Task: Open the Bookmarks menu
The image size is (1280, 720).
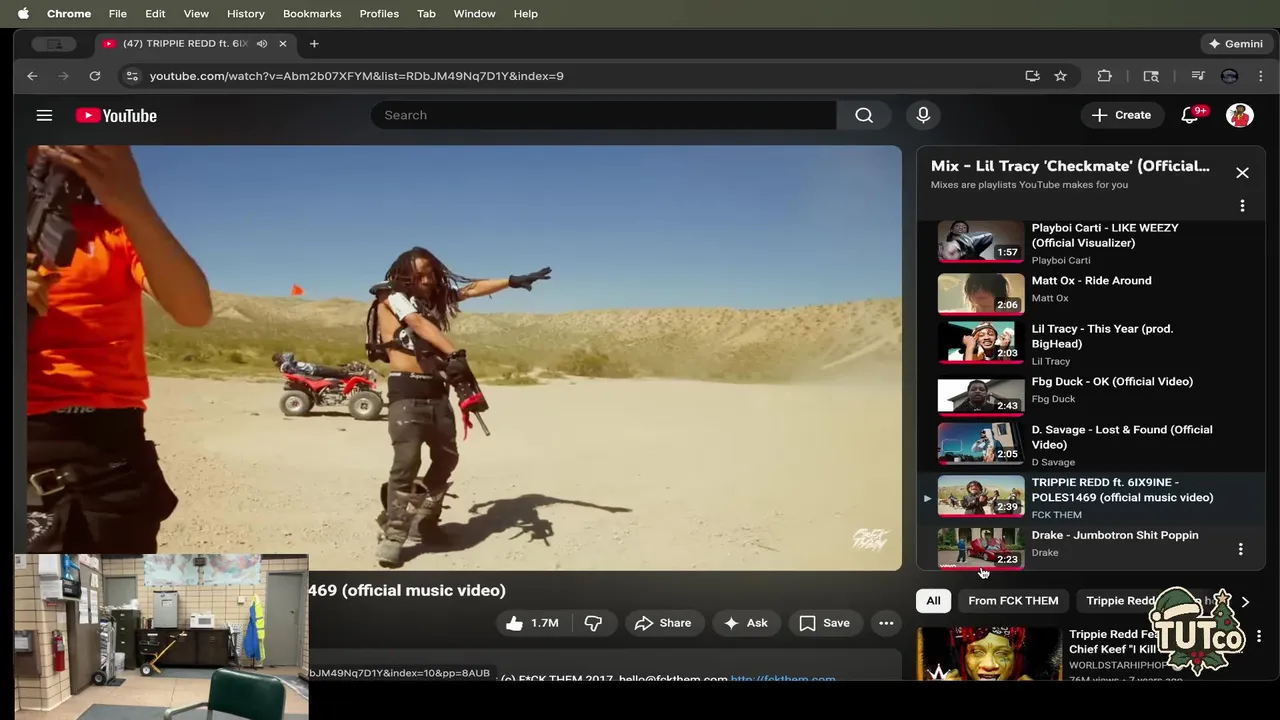Action: (312, 14)
